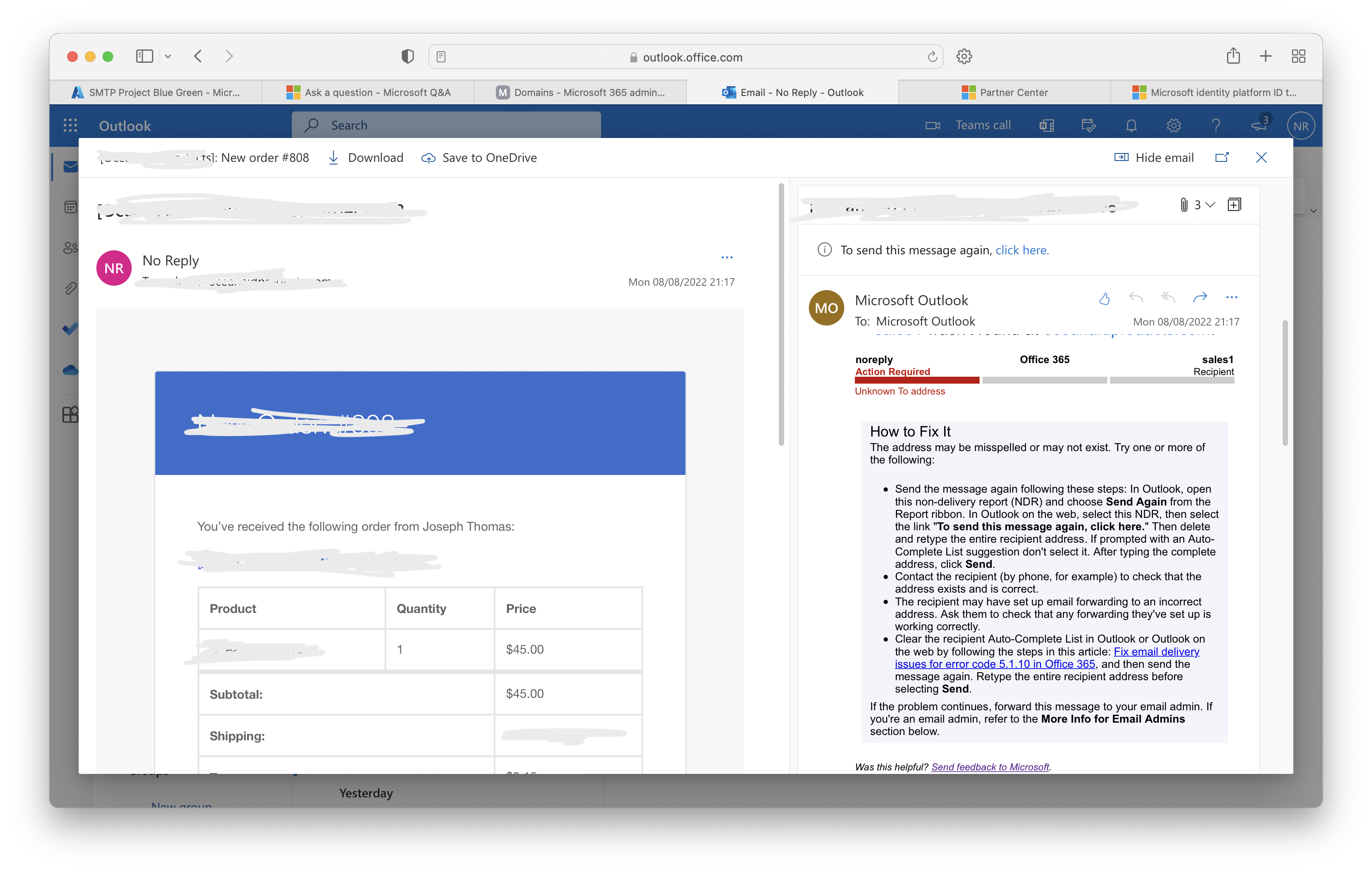This screenshot has width=1372, height=873.
Task: Open feedback megaphone with badge 3
Action: 1260,124
